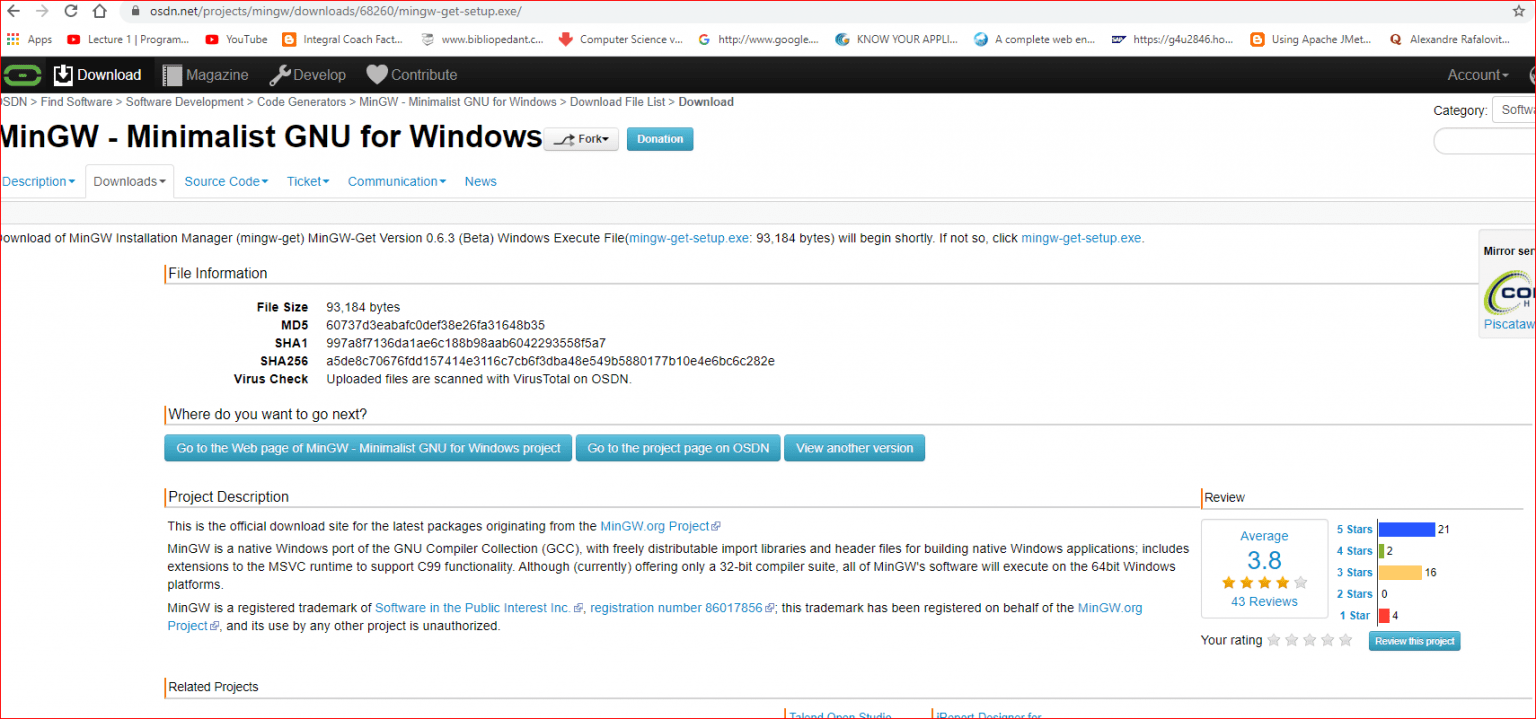This screenshot has width=1536, height=719.
Task: Open the Fork dropdown
Action: pyautogui.click(x=581, y=139)
